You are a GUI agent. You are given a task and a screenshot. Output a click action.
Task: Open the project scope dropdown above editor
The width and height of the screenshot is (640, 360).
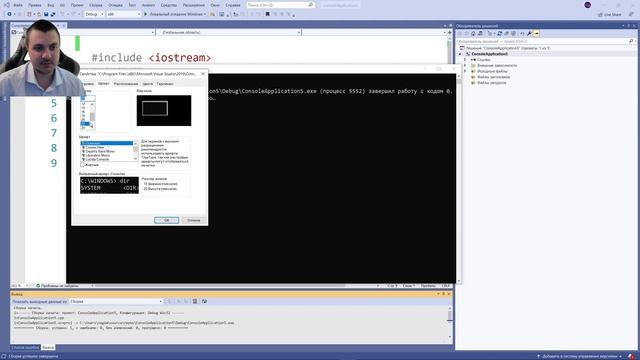pos(83,32)
